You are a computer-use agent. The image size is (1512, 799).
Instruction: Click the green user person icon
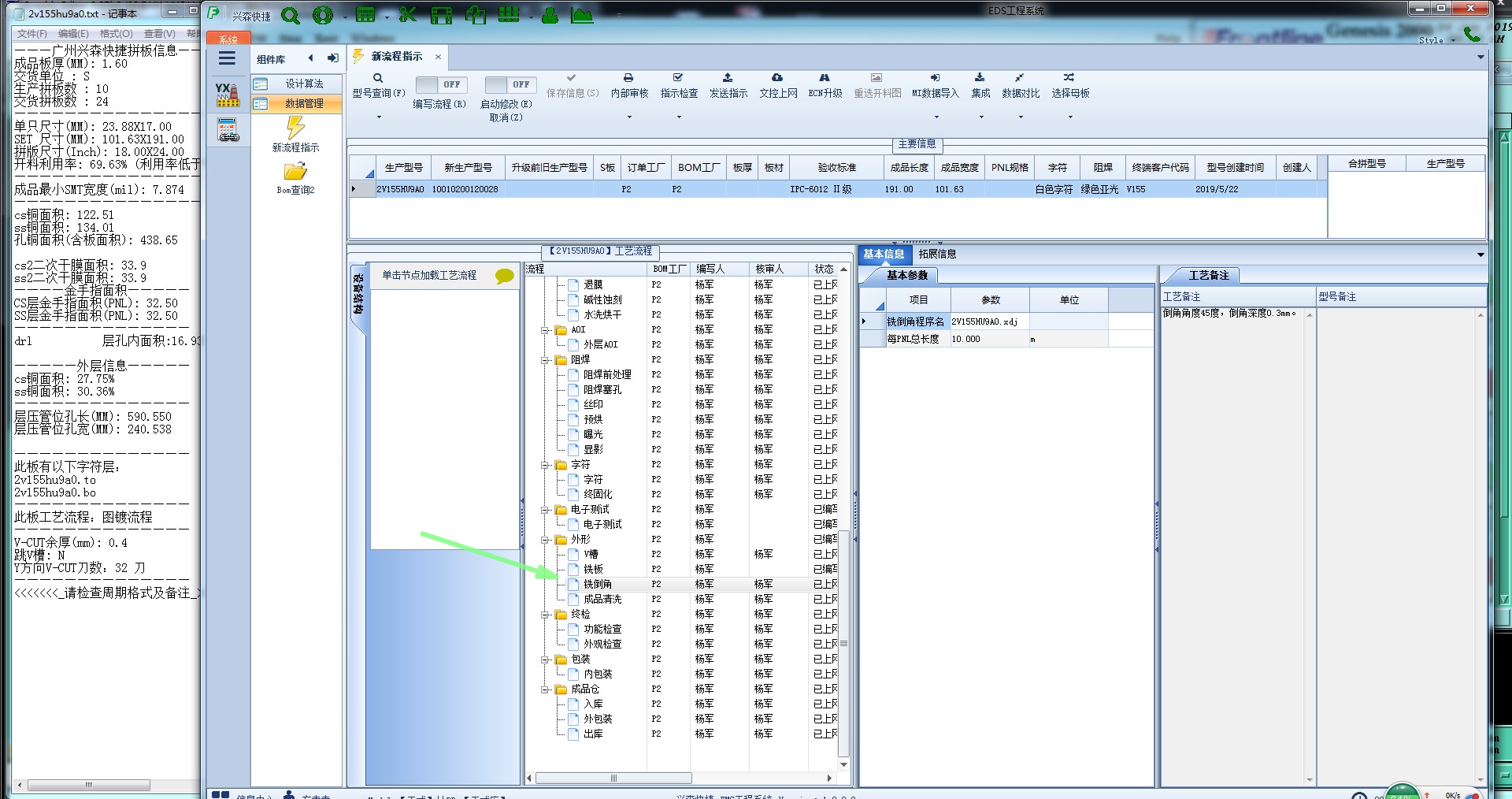pos(550,15)
